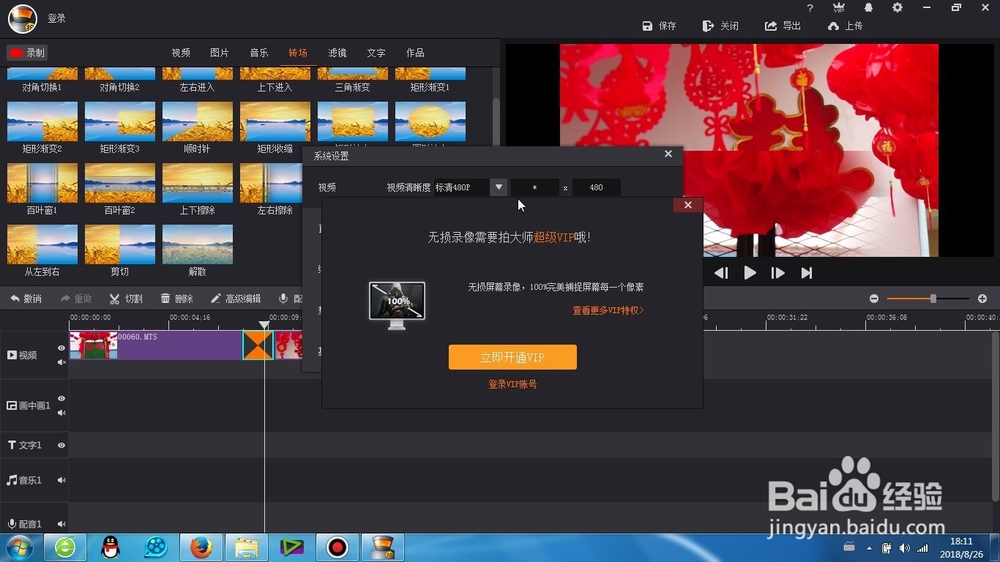This screenshot has width=1000, height=562.
Task: Click the 切割 scissors cut tool
Action: [126, 299]
